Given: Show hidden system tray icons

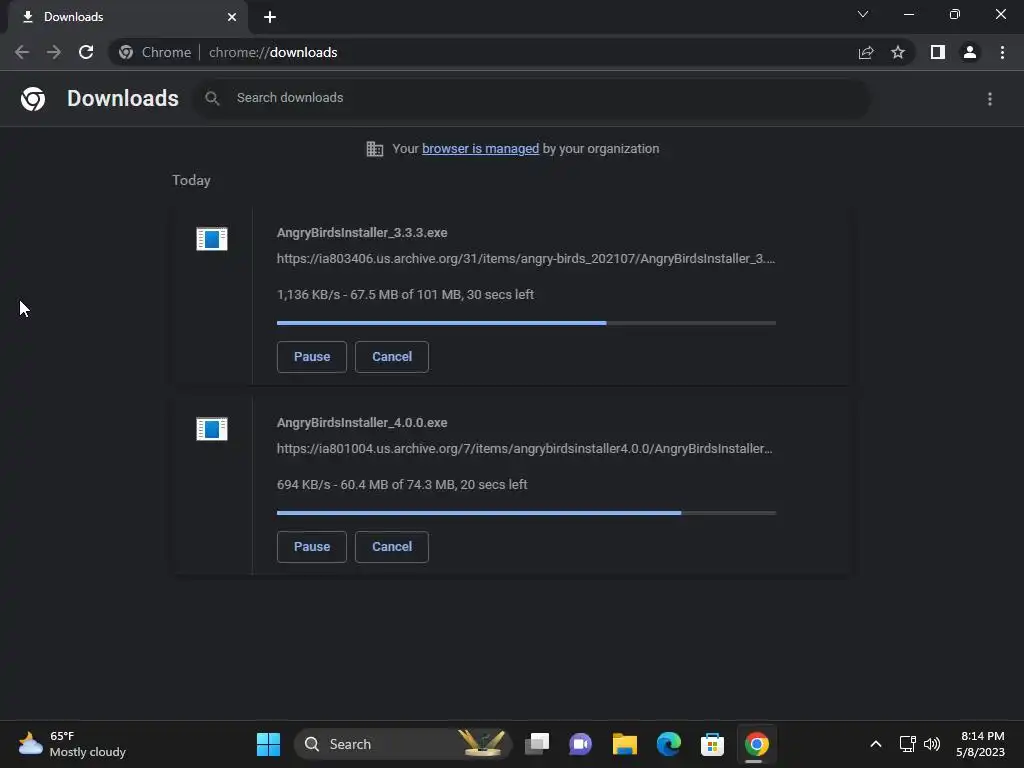Looking at the screenshot, I should pos(876,744).
